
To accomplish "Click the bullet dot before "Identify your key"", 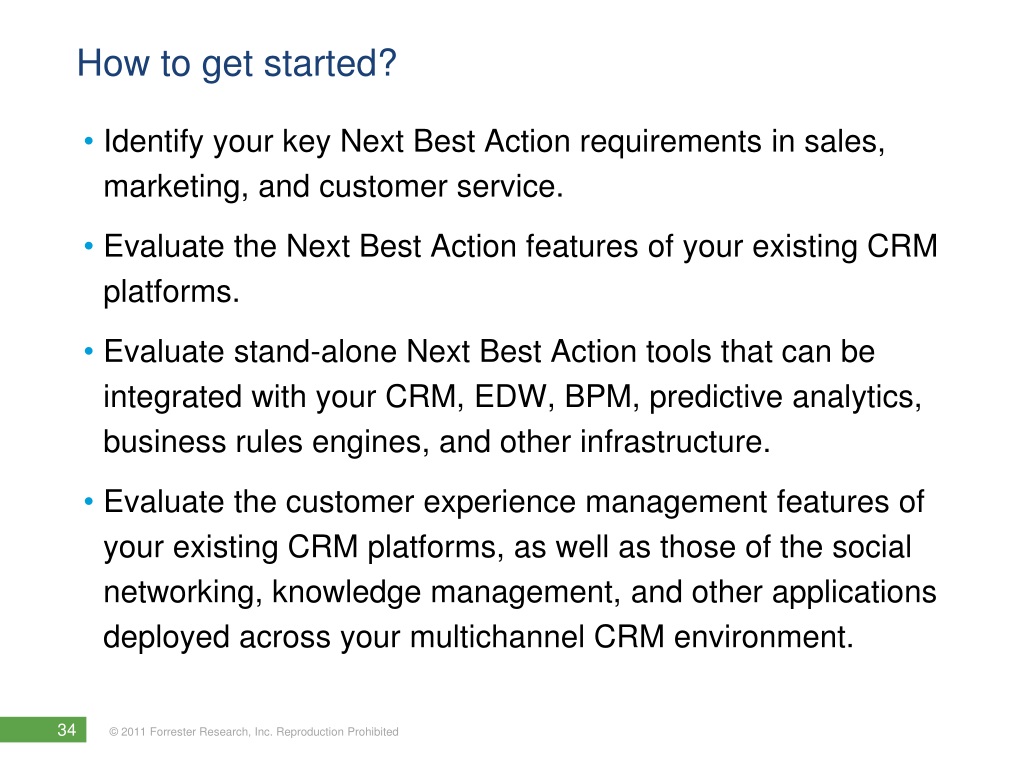I will coord(90,145).
